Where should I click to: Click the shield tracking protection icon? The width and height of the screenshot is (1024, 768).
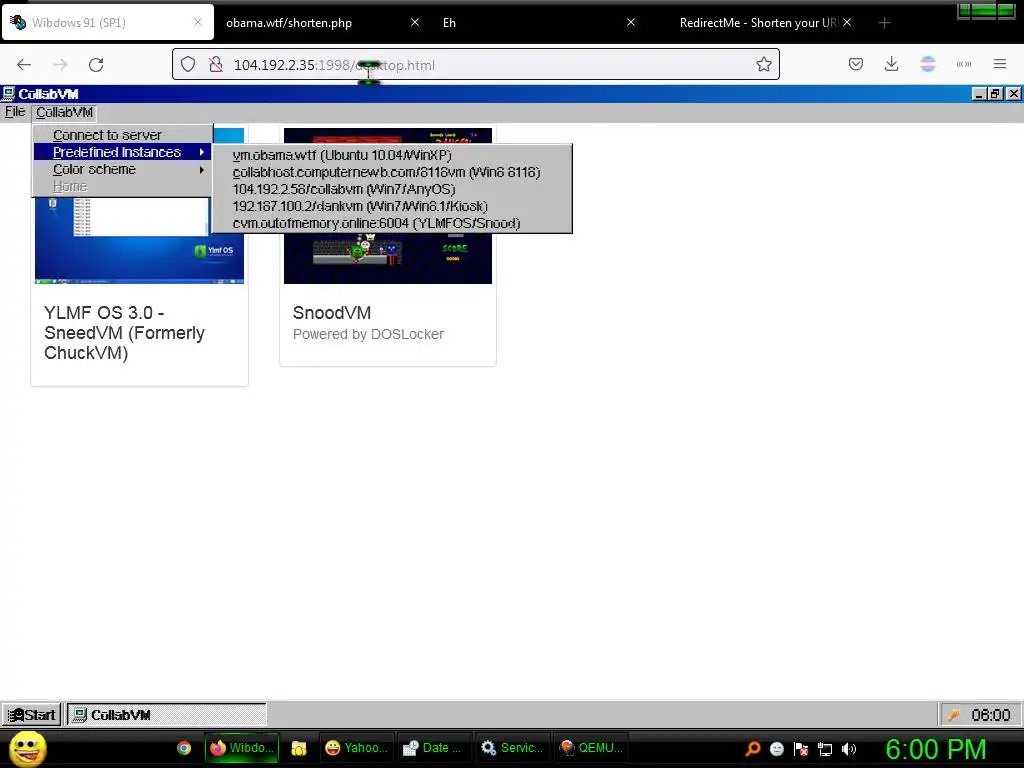coord(188,65)
